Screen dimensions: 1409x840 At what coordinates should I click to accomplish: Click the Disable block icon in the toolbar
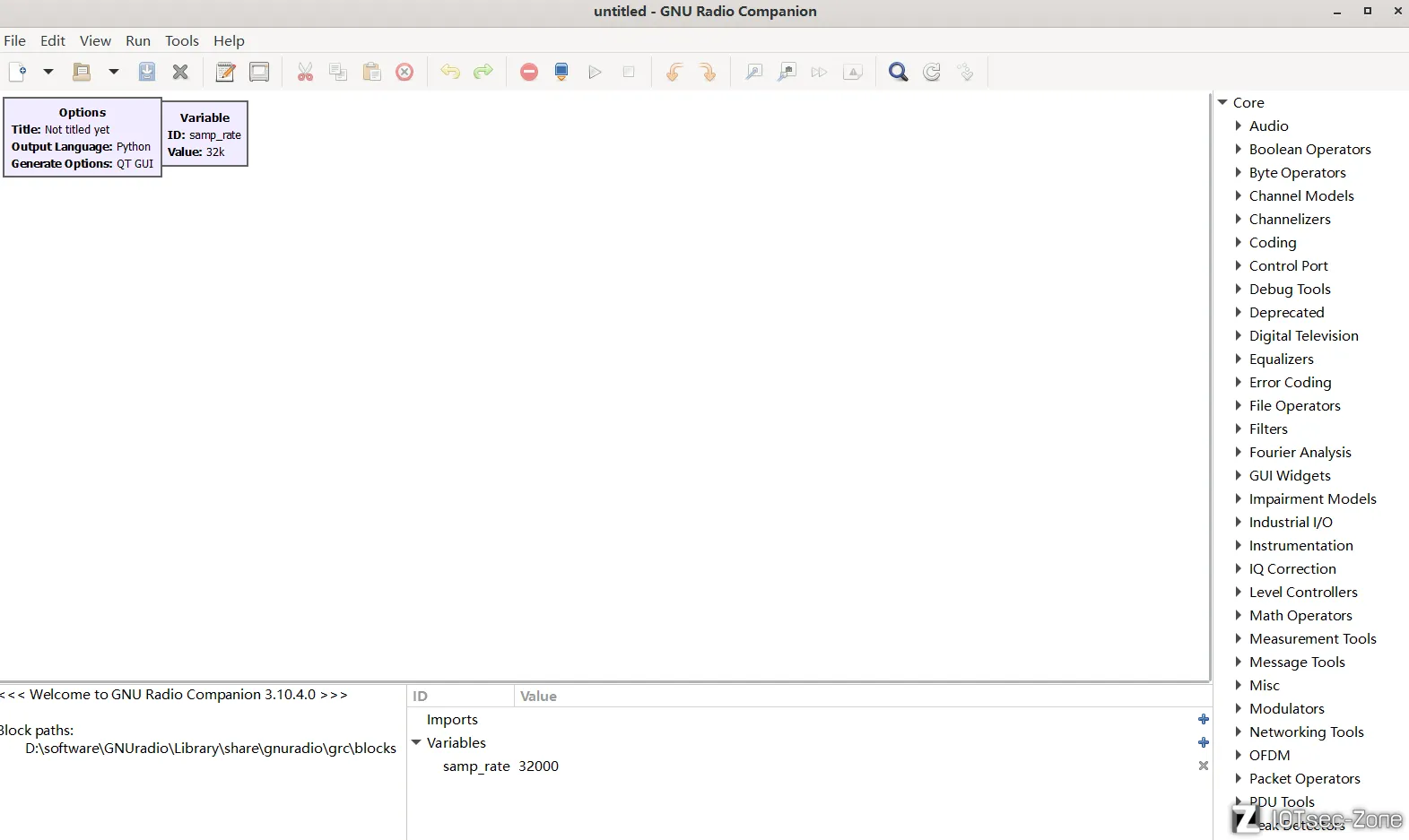click(x=787, y=72)
